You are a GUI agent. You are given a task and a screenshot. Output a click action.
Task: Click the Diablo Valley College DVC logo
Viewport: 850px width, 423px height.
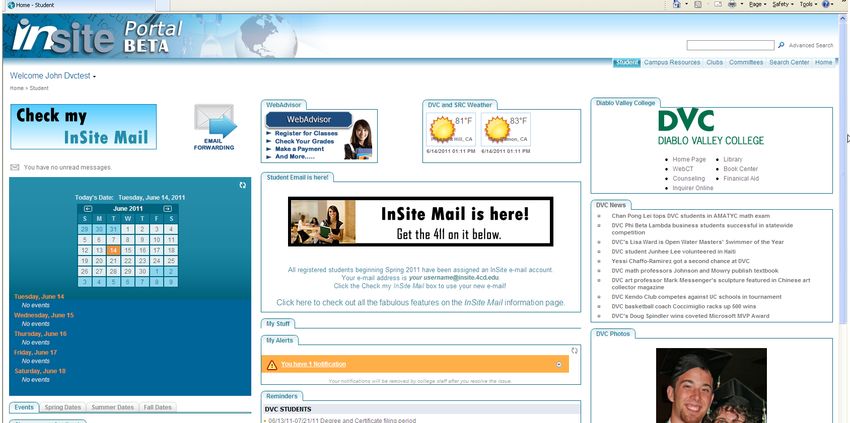(x=711, y=127)
